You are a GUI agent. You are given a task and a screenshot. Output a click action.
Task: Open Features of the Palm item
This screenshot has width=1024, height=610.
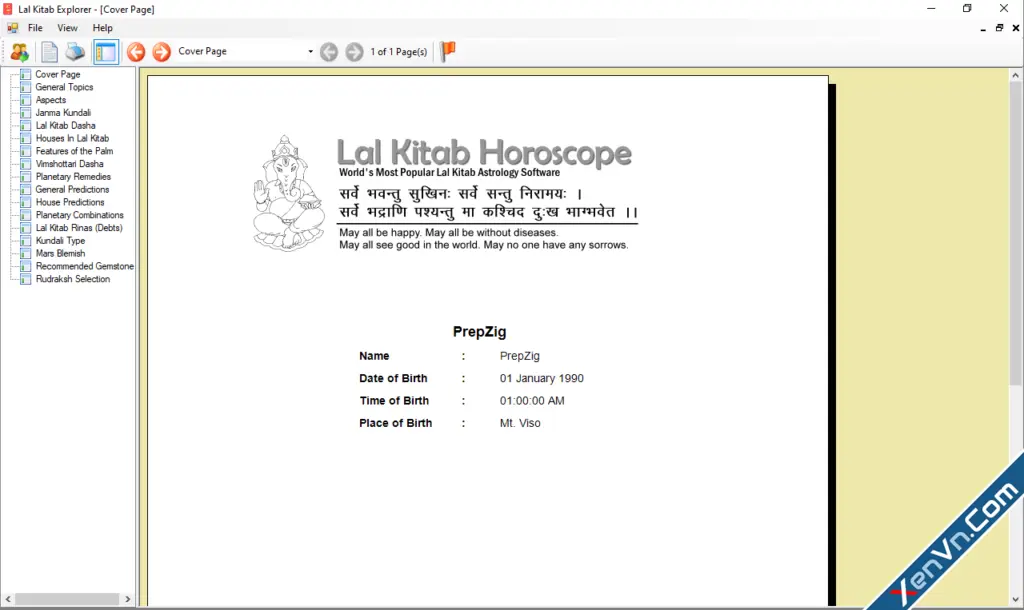pyautogui.click(x=74, y=151)
